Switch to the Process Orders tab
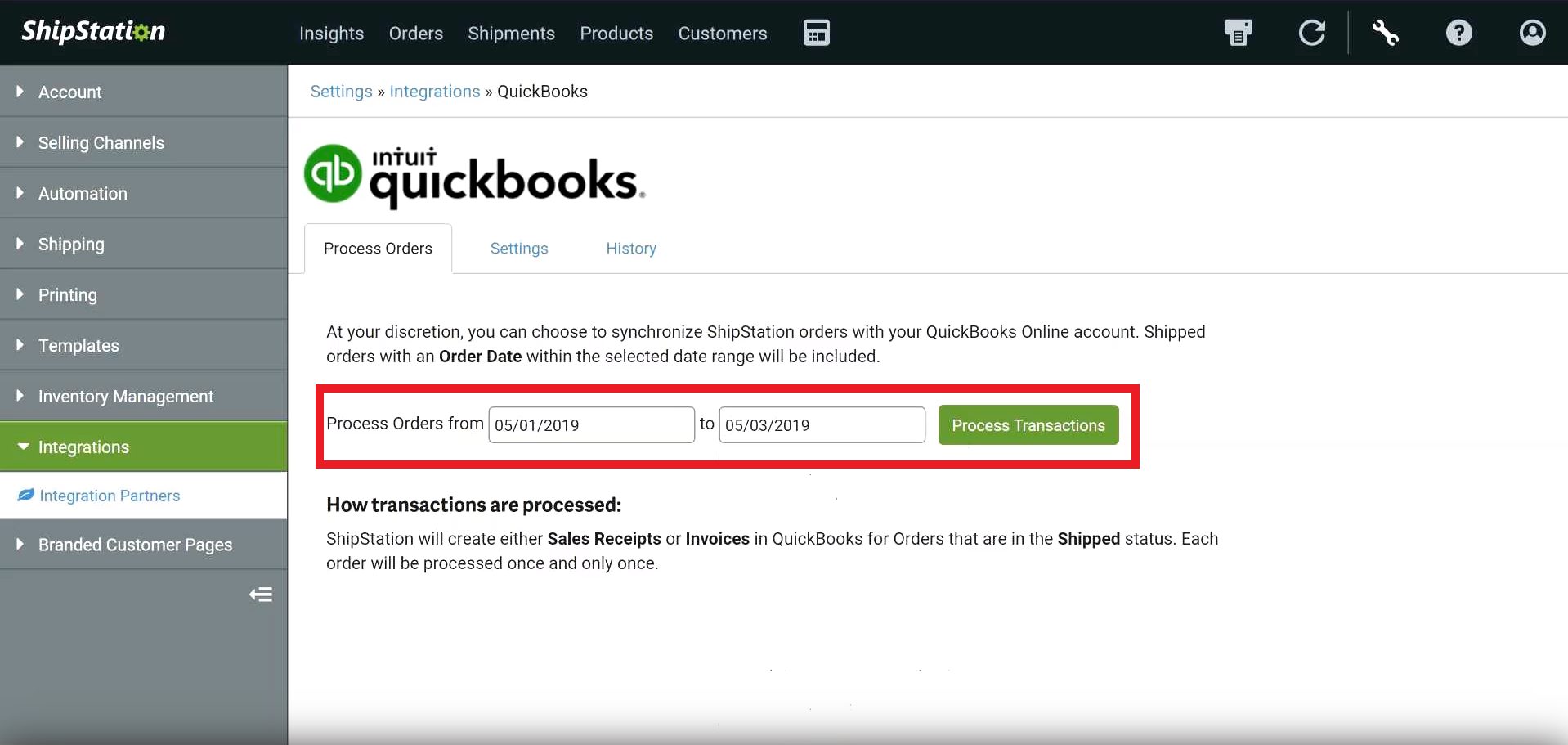Viewport: 1568px width, 745px height. 378,249
